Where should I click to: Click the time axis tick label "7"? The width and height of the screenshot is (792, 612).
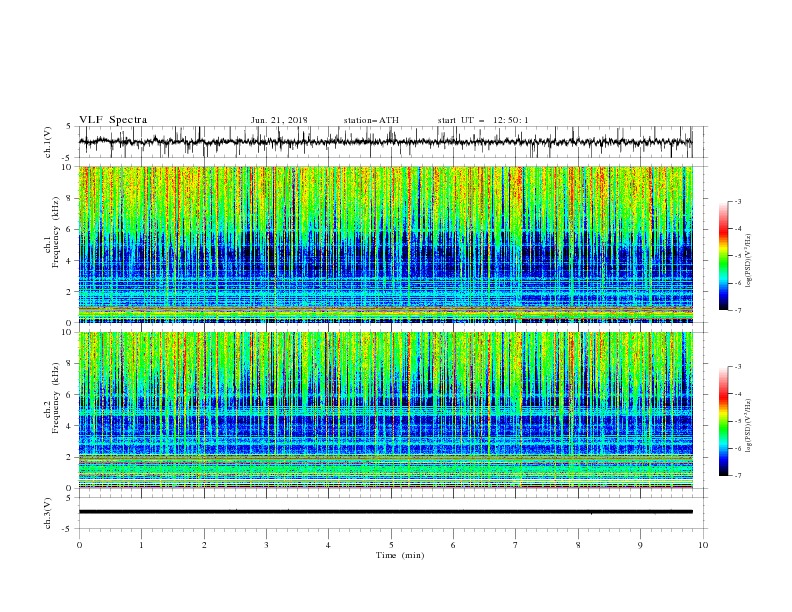(x=516, y=545)
